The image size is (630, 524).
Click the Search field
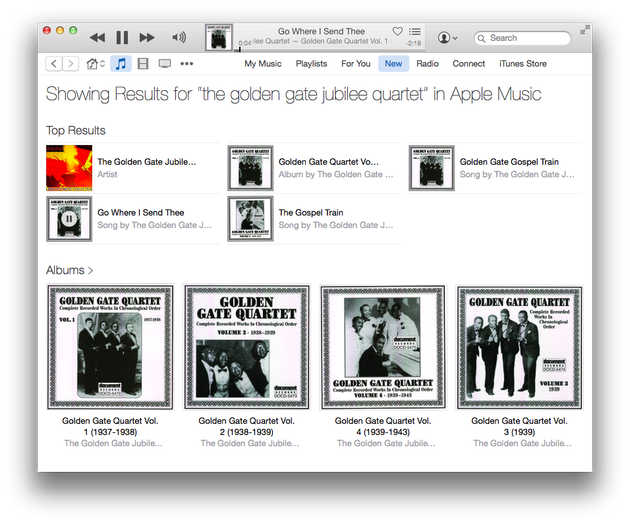coord(522,38)
